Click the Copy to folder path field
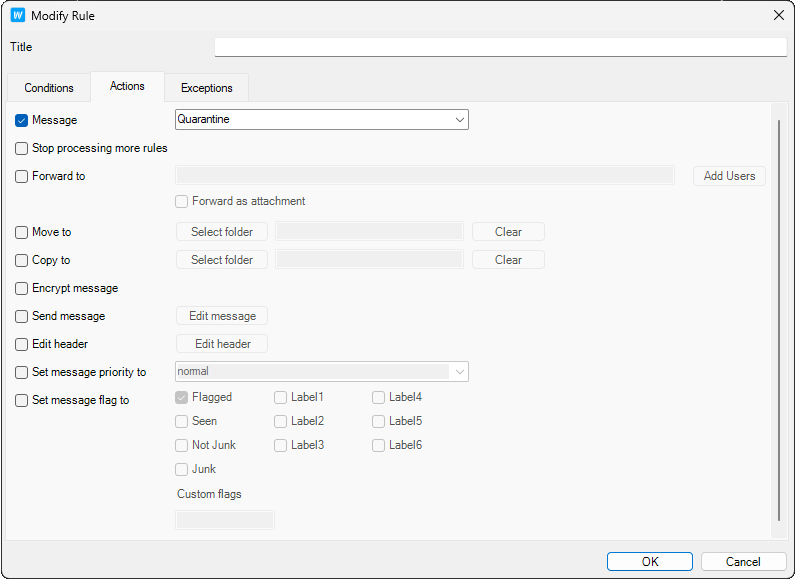The height and width of the screenshot is (579, 796). point(370,260)
